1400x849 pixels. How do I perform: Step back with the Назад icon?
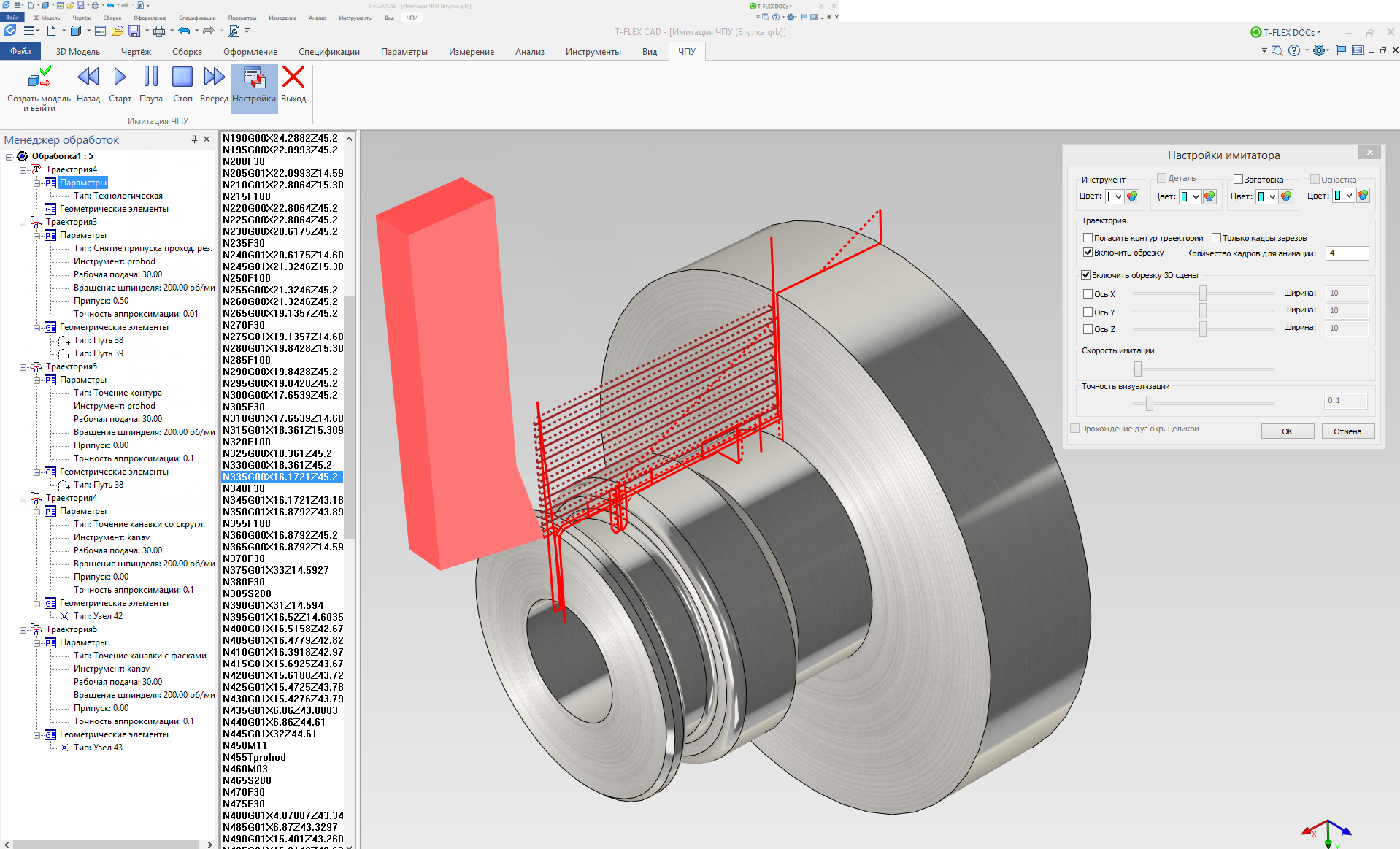pos(88,77)
